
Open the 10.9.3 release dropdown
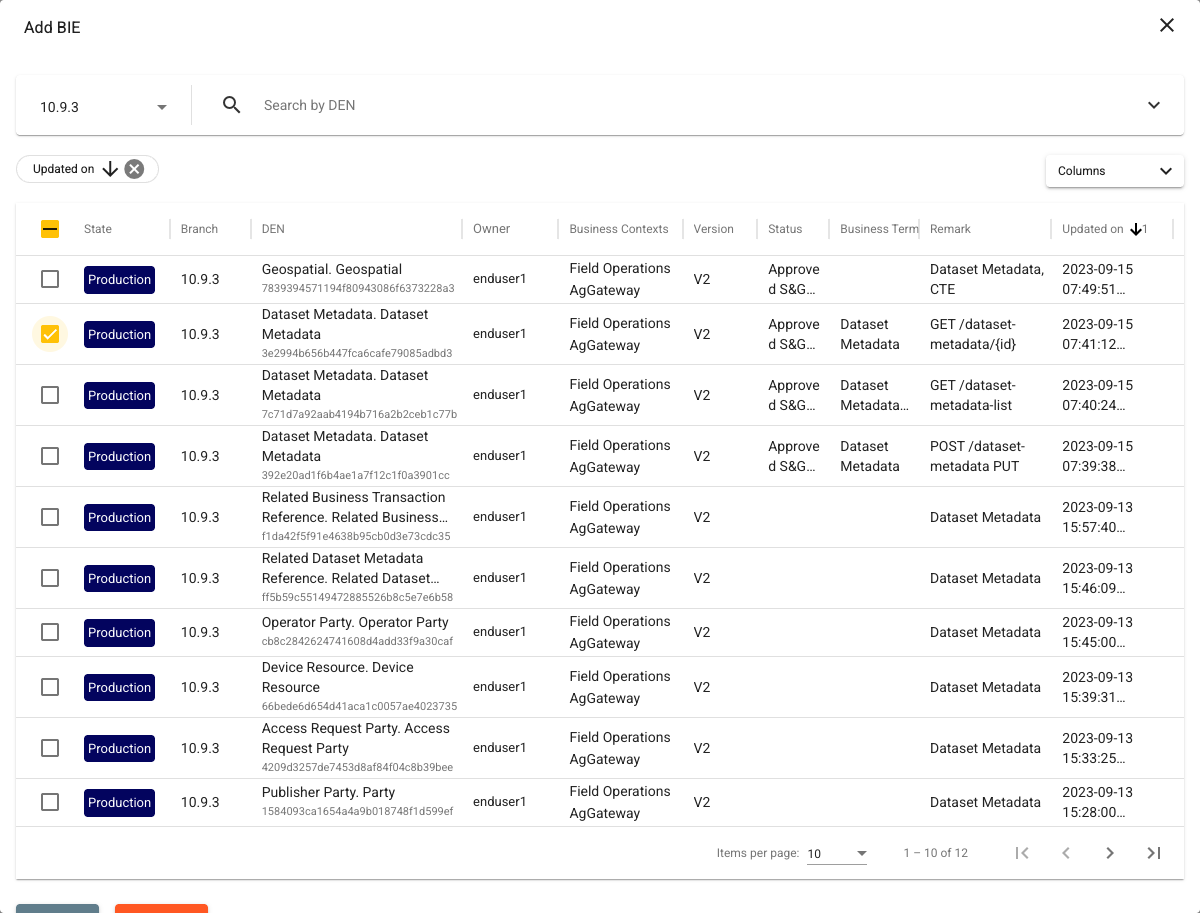point(103,106)
